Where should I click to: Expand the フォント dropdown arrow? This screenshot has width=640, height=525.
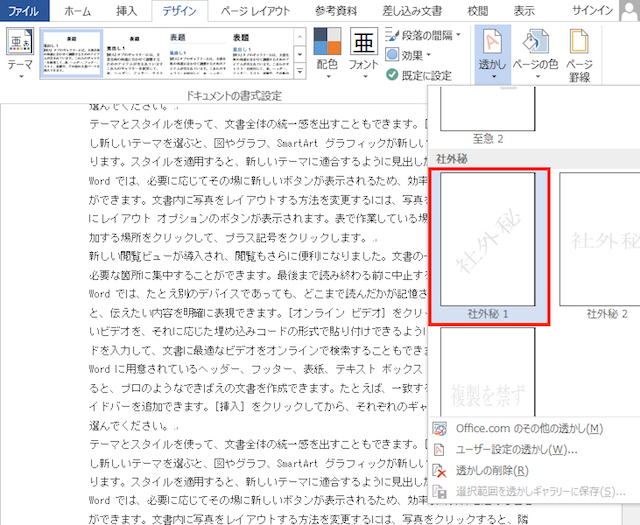364,76
